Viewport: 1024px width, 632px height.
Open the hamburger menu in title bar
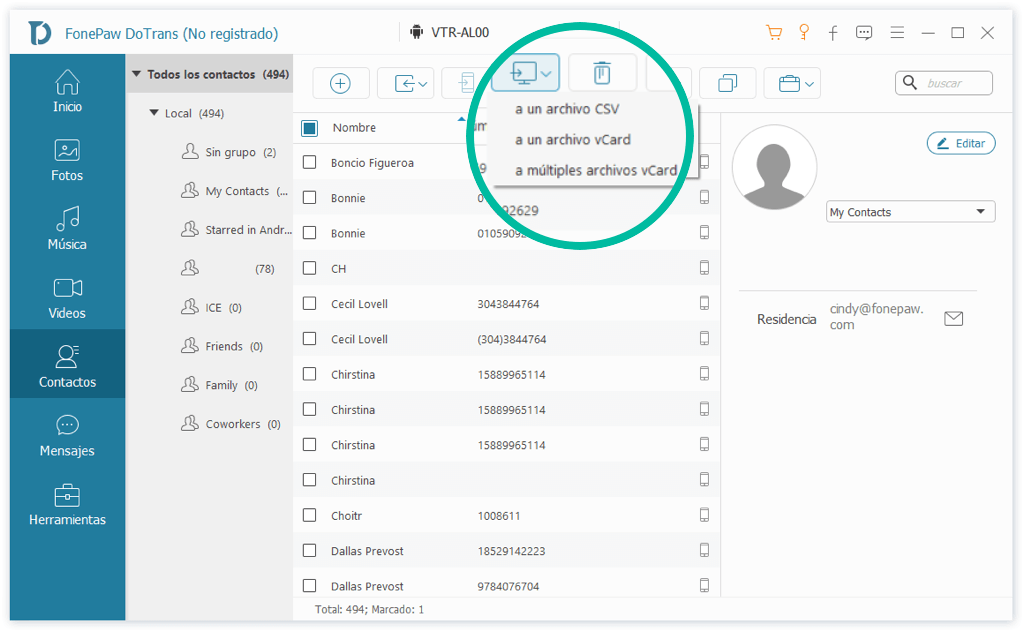[x=897, y=32]
